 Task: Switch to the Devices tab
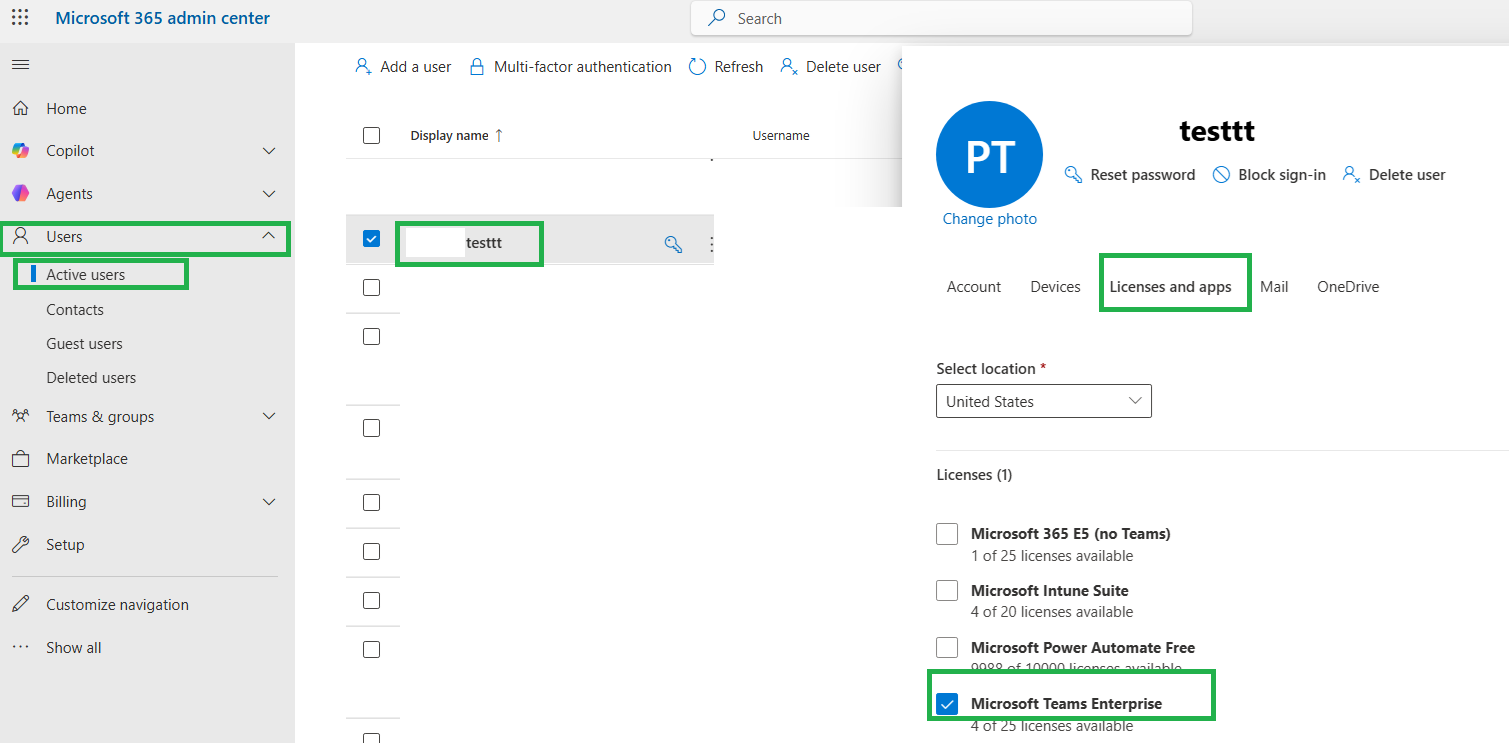(x=1055, y=286)
